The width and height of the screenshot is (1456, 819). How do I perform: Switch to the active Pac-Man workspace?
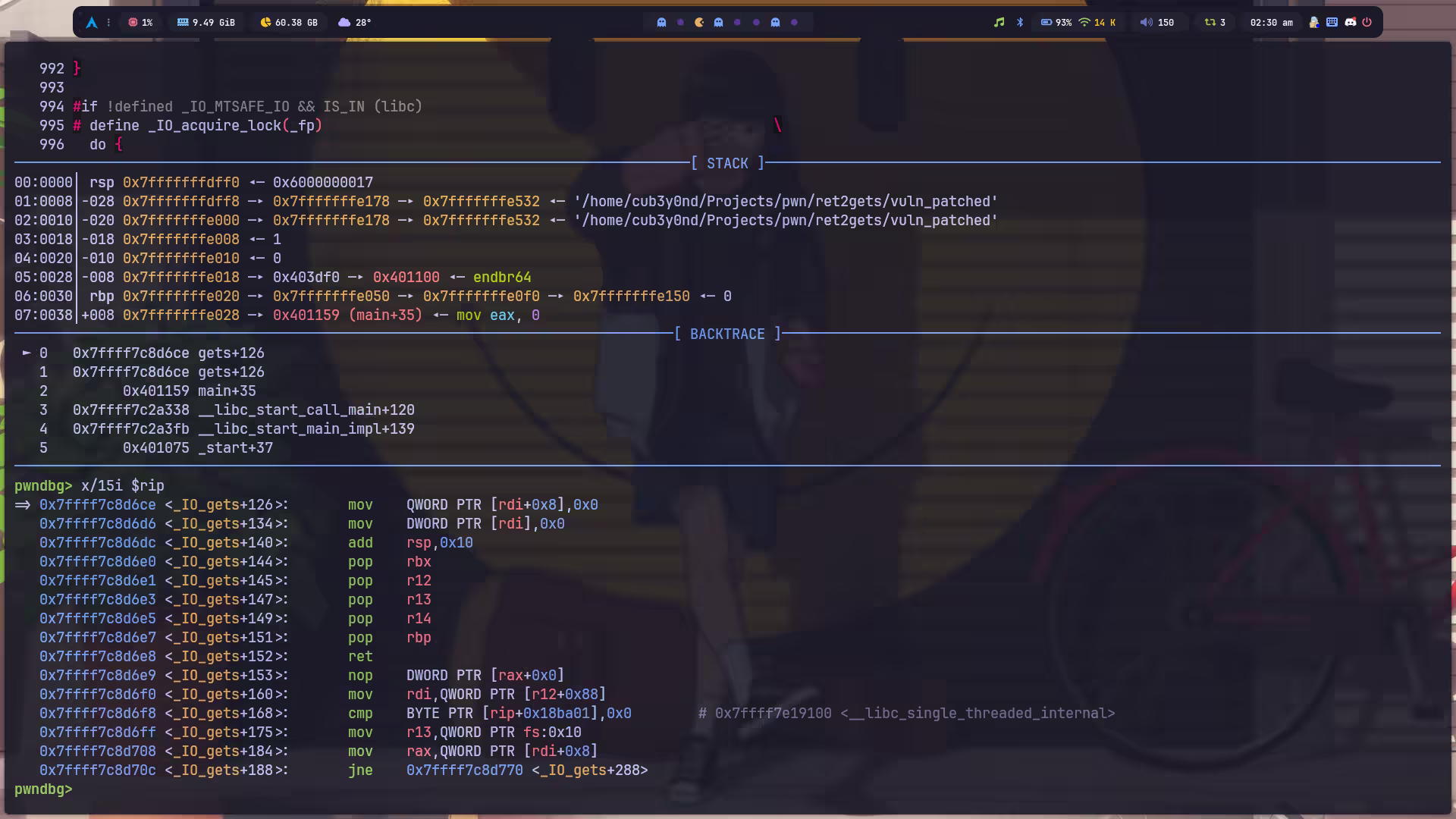(x=699, y=23)
